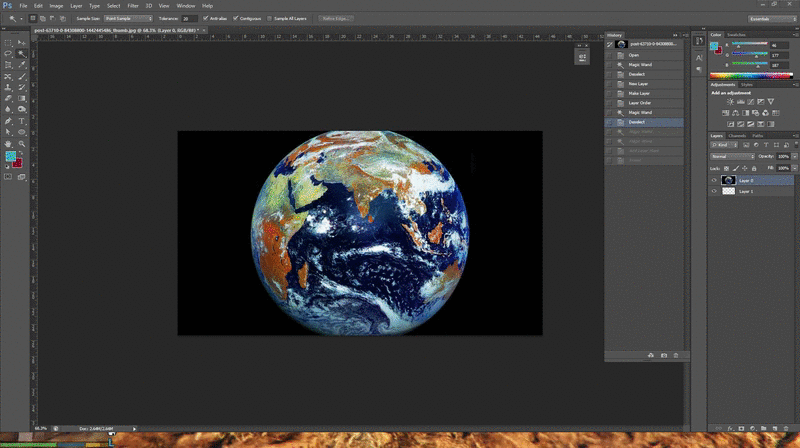
Task: Select the Eraser tool
Action: (x=8, y=98)
